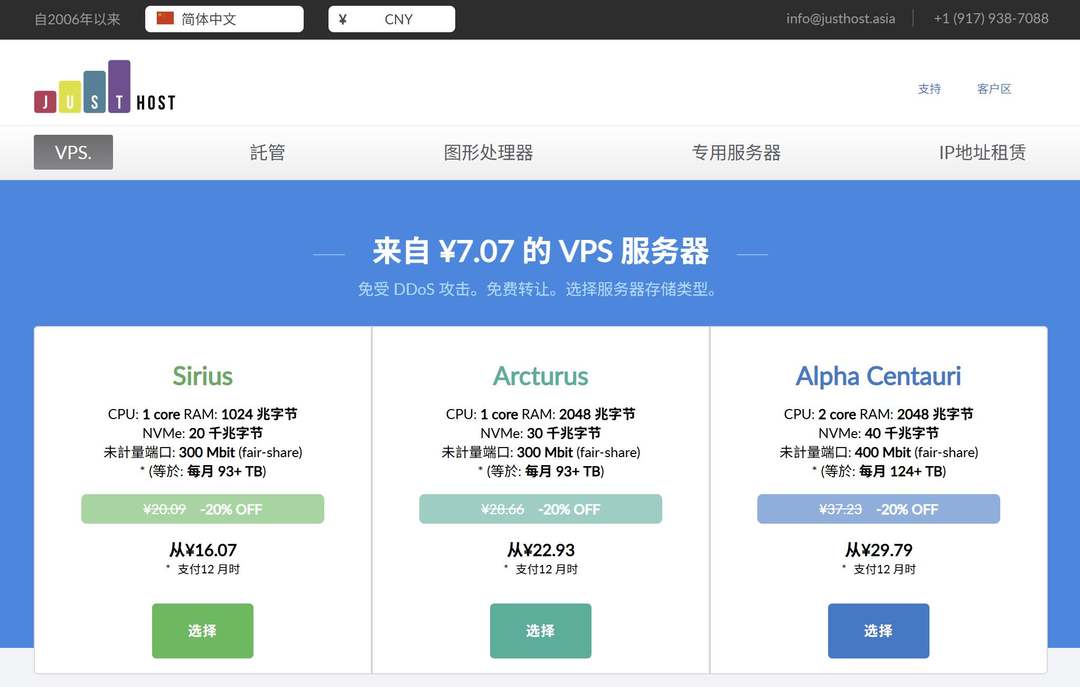Open the 客户区 link

pyautogui.click(x=994, y=88)
